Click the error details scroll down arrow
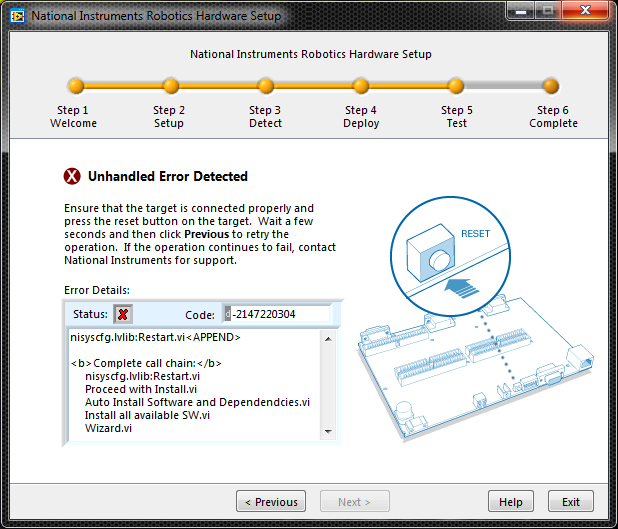 [328, 432]
